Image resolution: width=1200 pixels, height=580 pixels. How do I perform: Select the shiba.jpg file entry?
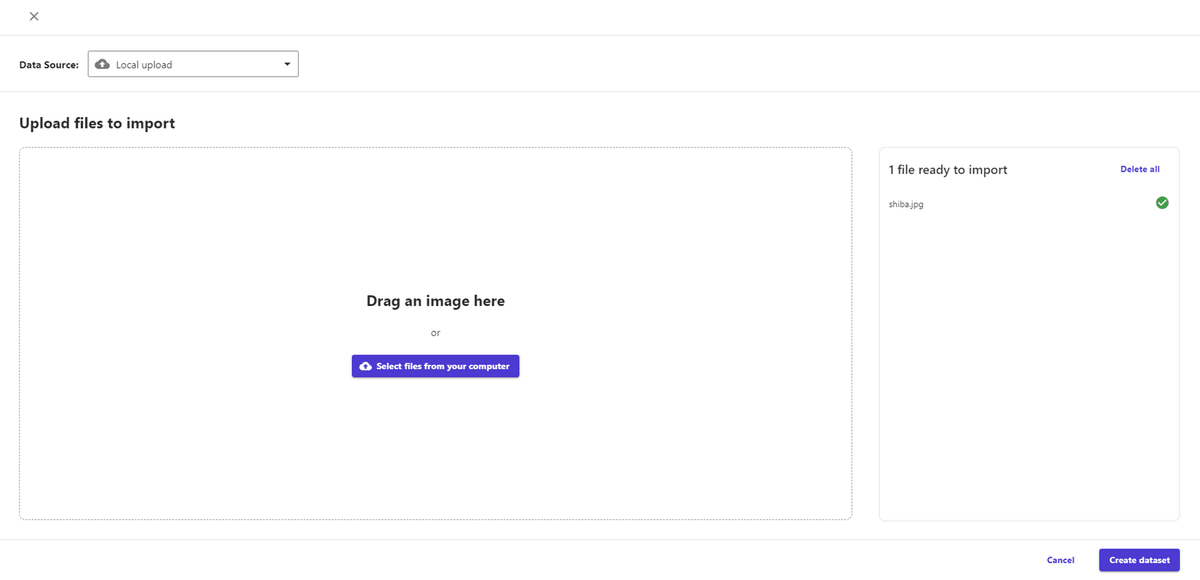point(1029,204)
